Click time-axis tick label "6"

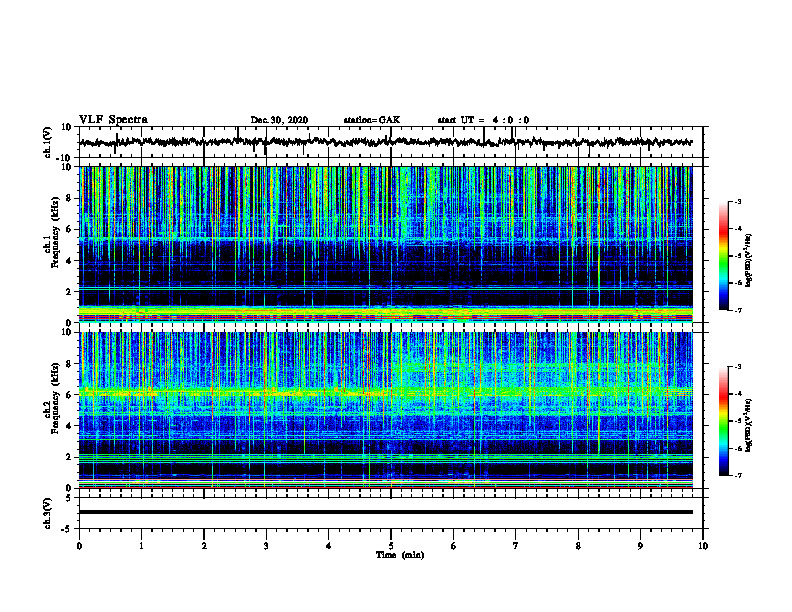pos(453,546)
